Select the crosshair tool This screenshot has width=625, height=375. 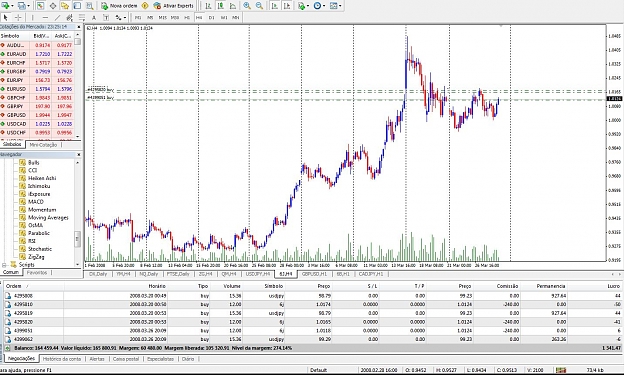(x=18, y=18)
